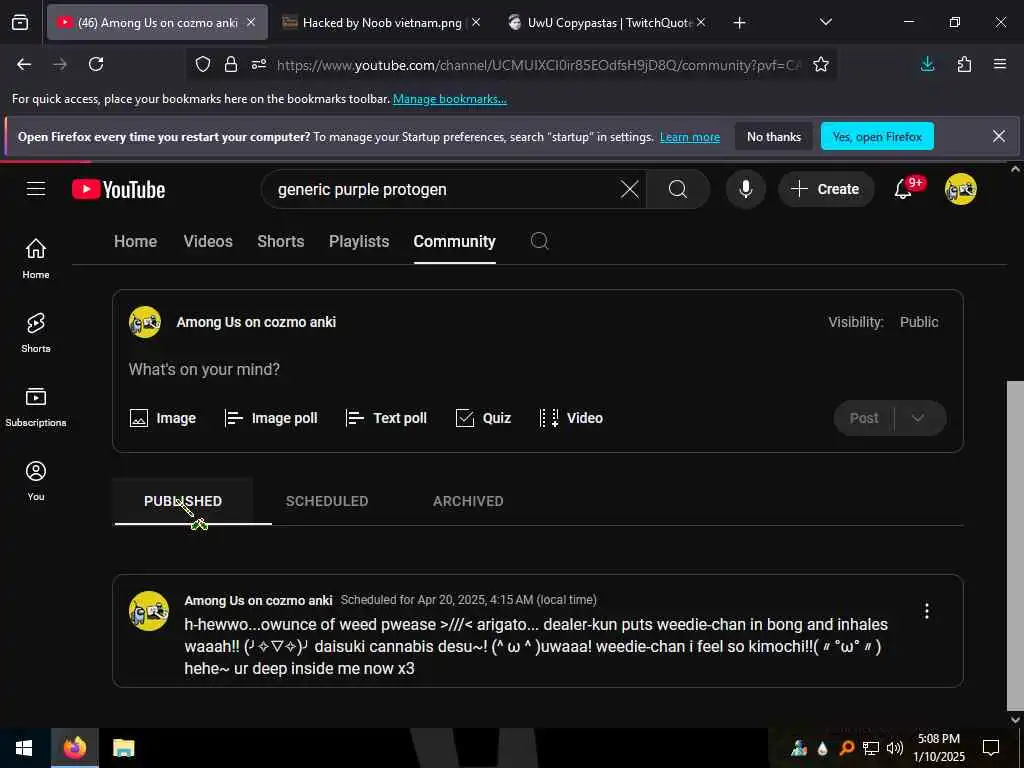The height and width of the screenshot is (768, 1024).
Task: Switch to Hacked by Noob vietnam.png tab
Action: tap(374, 22)
